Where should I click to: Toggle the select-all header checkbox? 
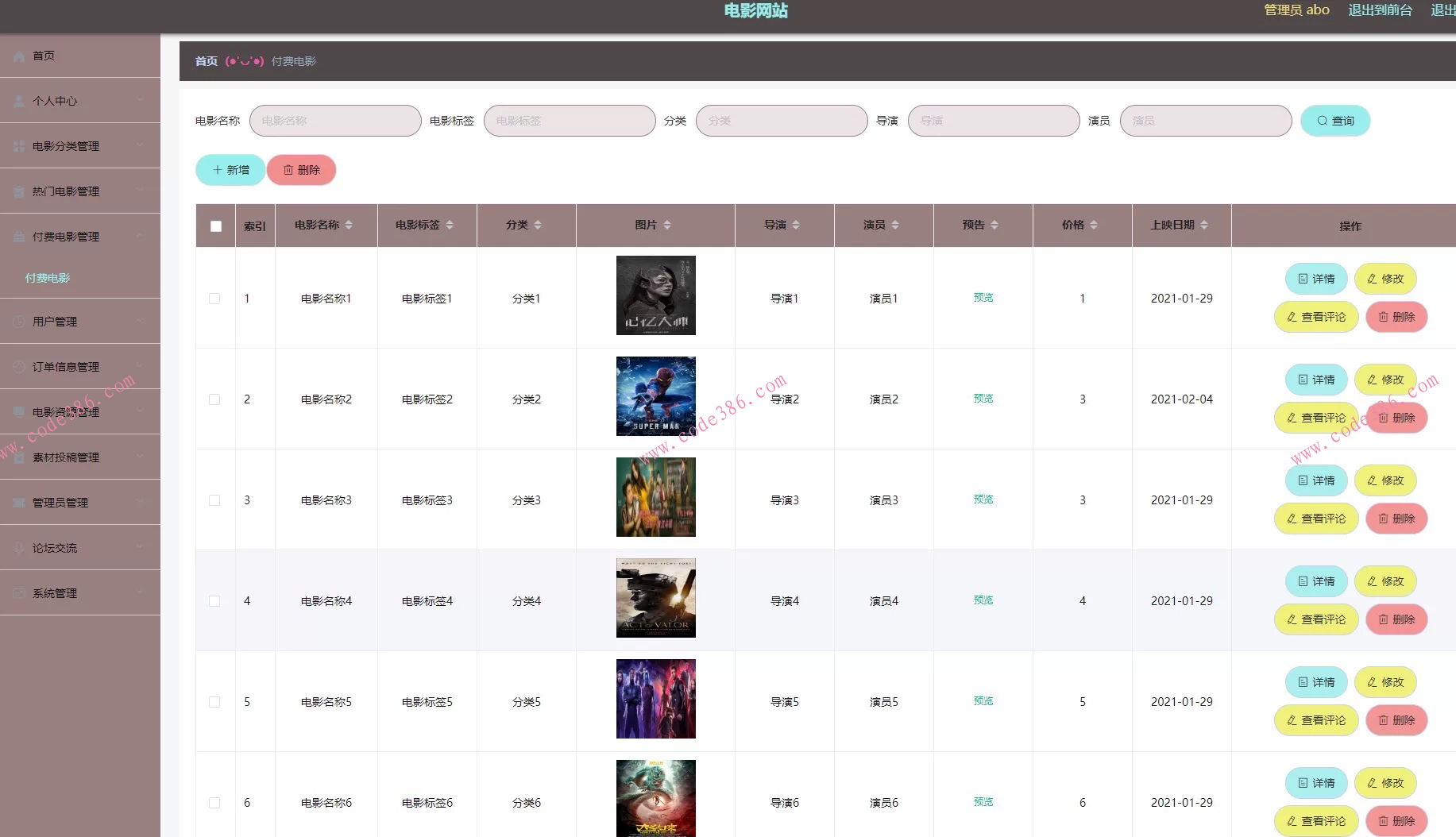[215, 226]
